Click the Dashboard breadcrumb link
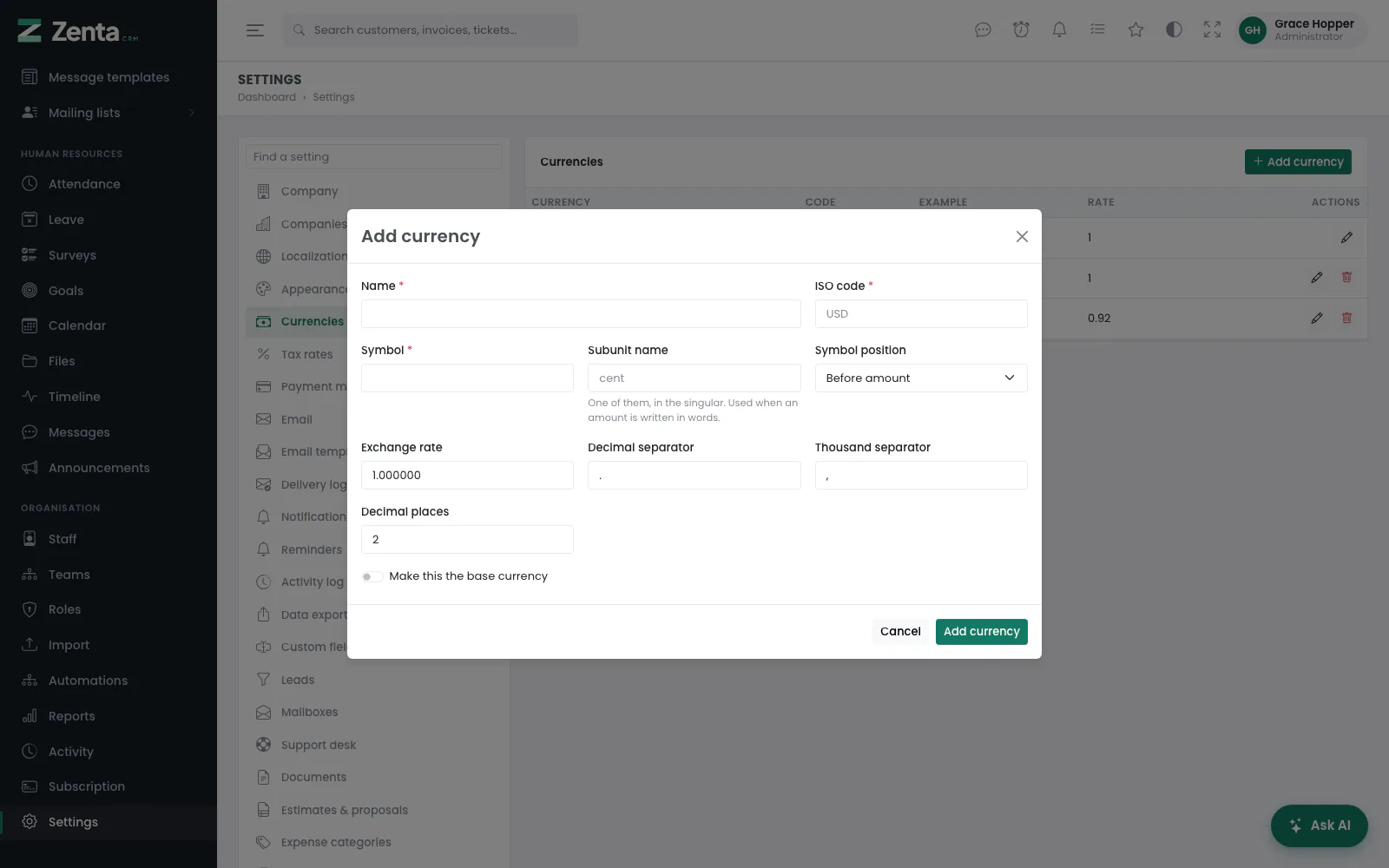 pyautogui.click(x=267, y=97)
